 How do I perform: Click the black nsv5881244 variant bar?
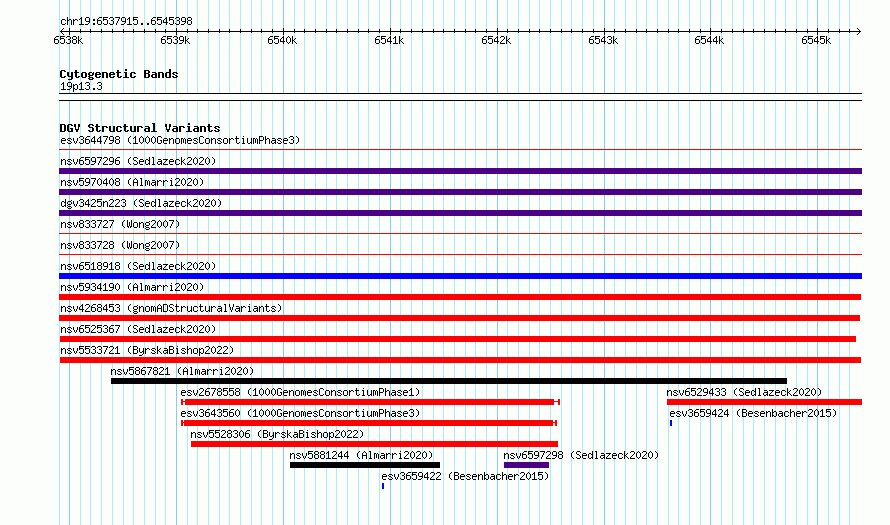(x=365, y=465)
